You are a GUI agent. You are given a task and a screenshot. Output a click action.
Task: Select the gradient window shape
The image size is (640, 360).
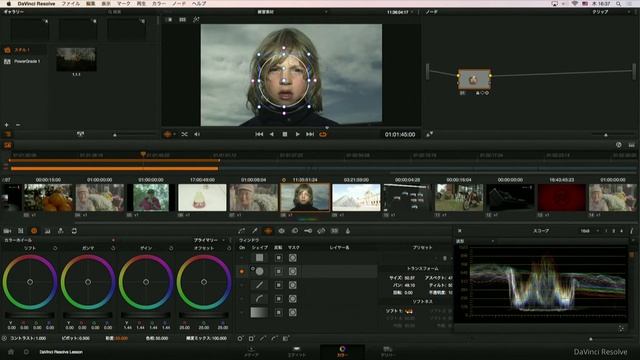pos(259,312)
